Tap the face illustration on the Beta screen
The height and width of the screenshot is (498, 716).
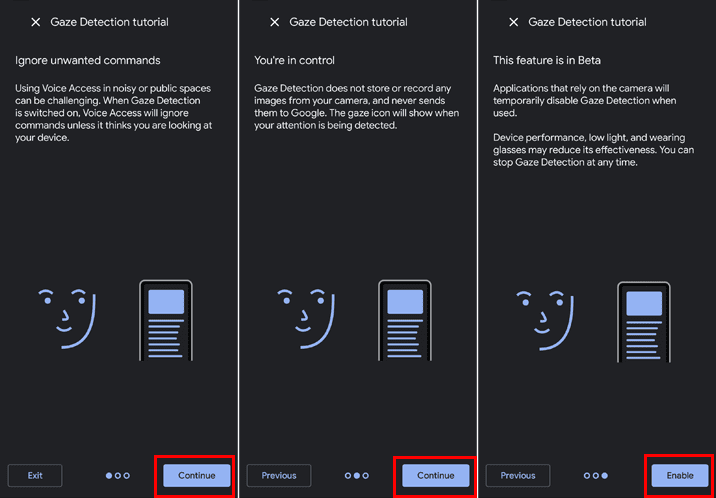click(x=545, y=320)
